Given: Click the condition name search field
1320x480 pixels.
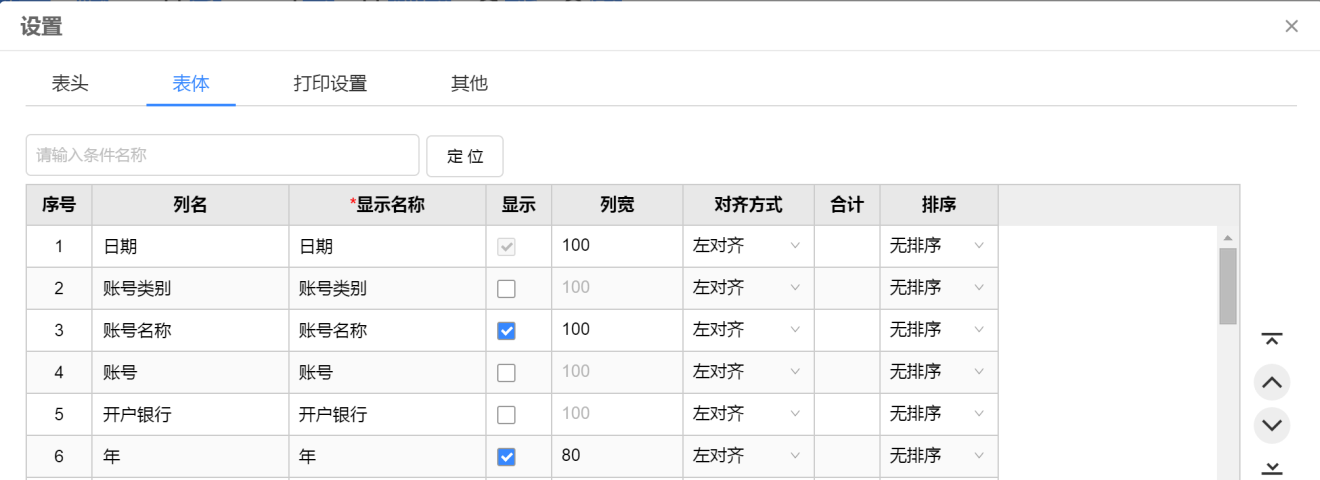Looking at the screenshot, I should (x=222, y=155).
